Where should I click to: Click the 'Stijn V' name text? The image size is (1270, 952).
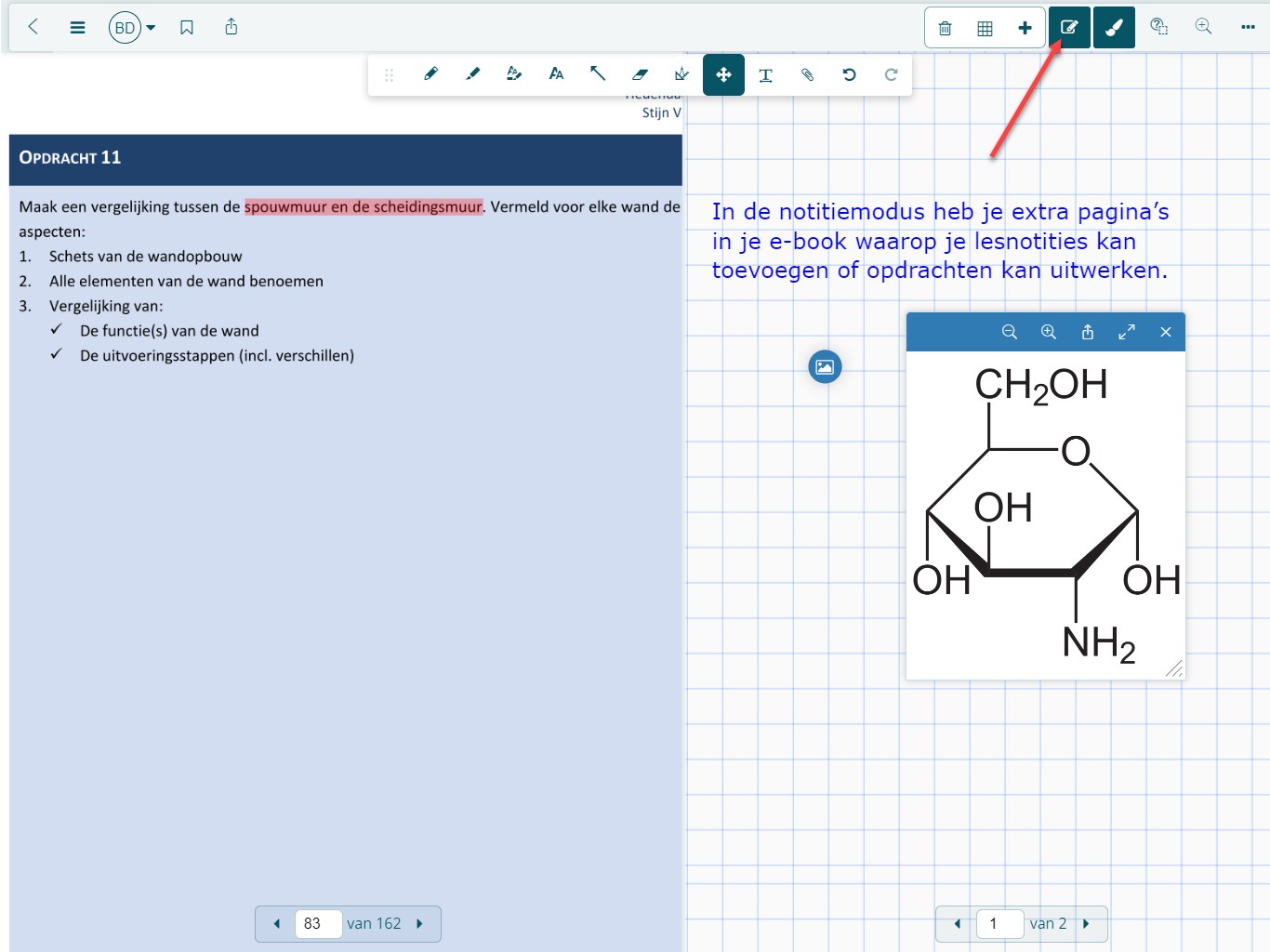[662, 112]
